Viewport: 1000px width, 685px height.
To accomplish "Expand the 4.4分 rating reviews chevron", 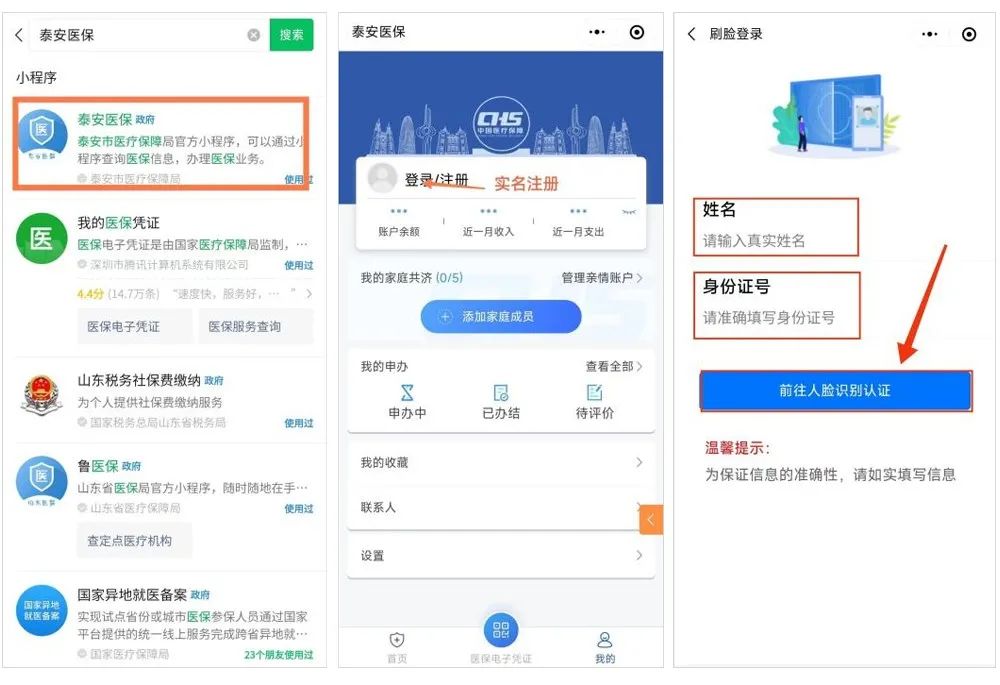I will pos(309,294).
